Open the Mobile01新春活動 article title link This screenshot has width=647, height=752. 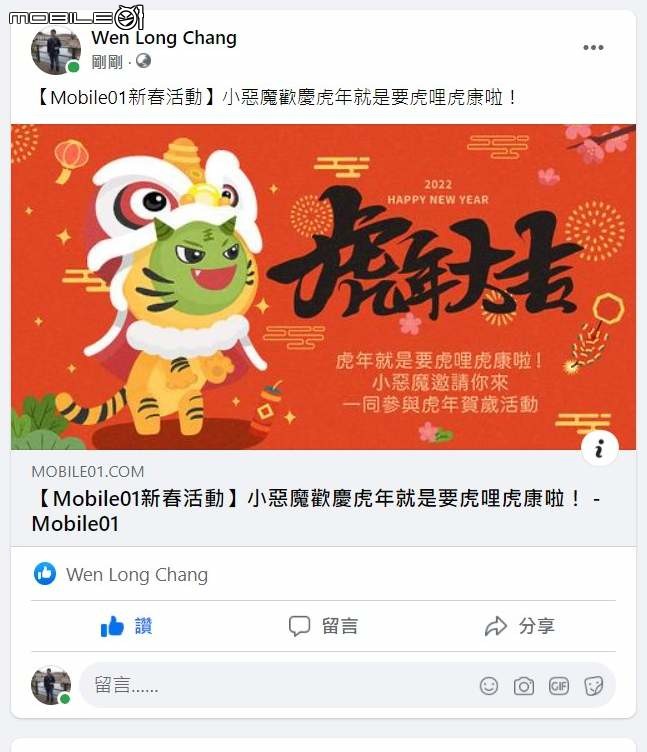click(x=317, y=511)
